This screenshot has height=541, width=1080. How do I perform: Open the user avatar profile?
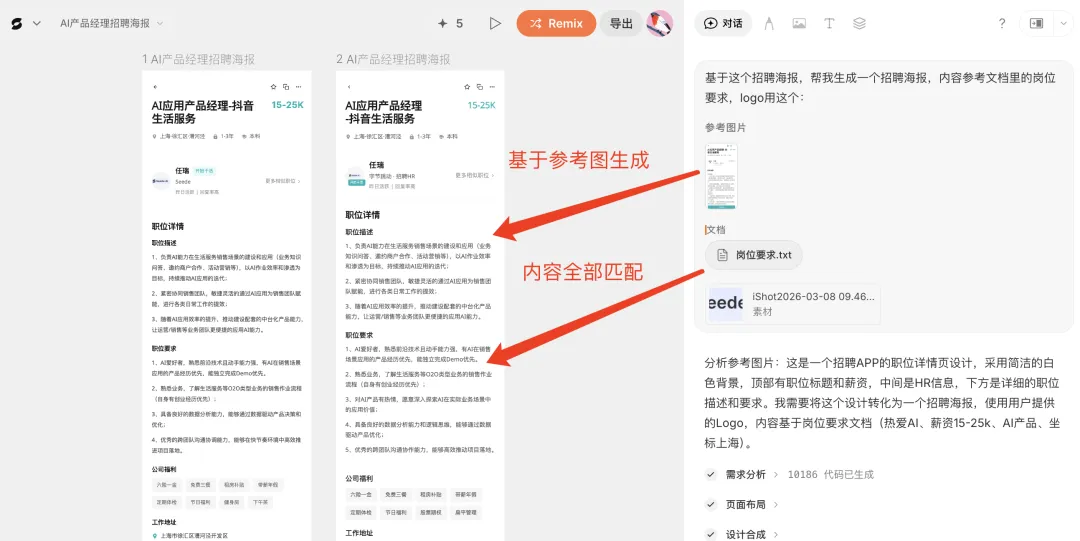coord(660,23)
